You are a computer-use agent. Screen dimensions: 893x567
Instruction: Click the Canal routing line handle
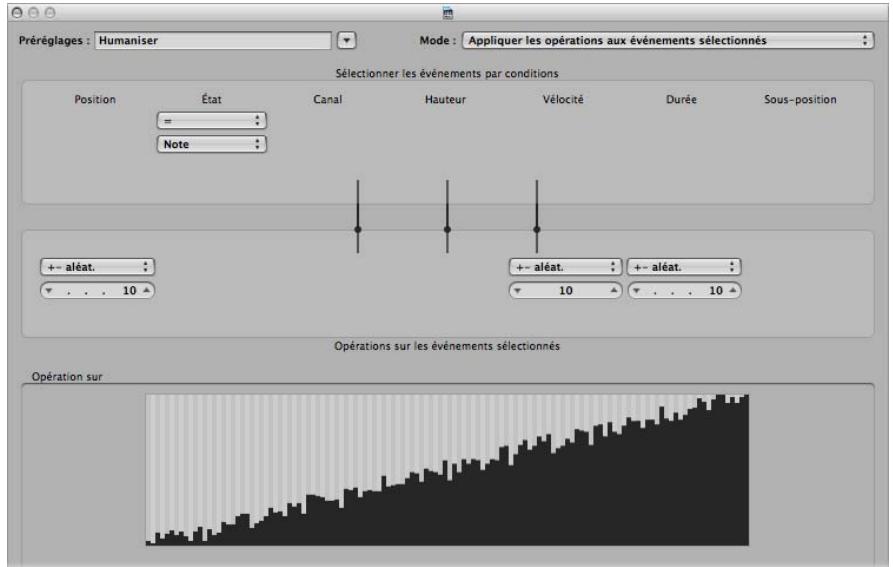358,229
